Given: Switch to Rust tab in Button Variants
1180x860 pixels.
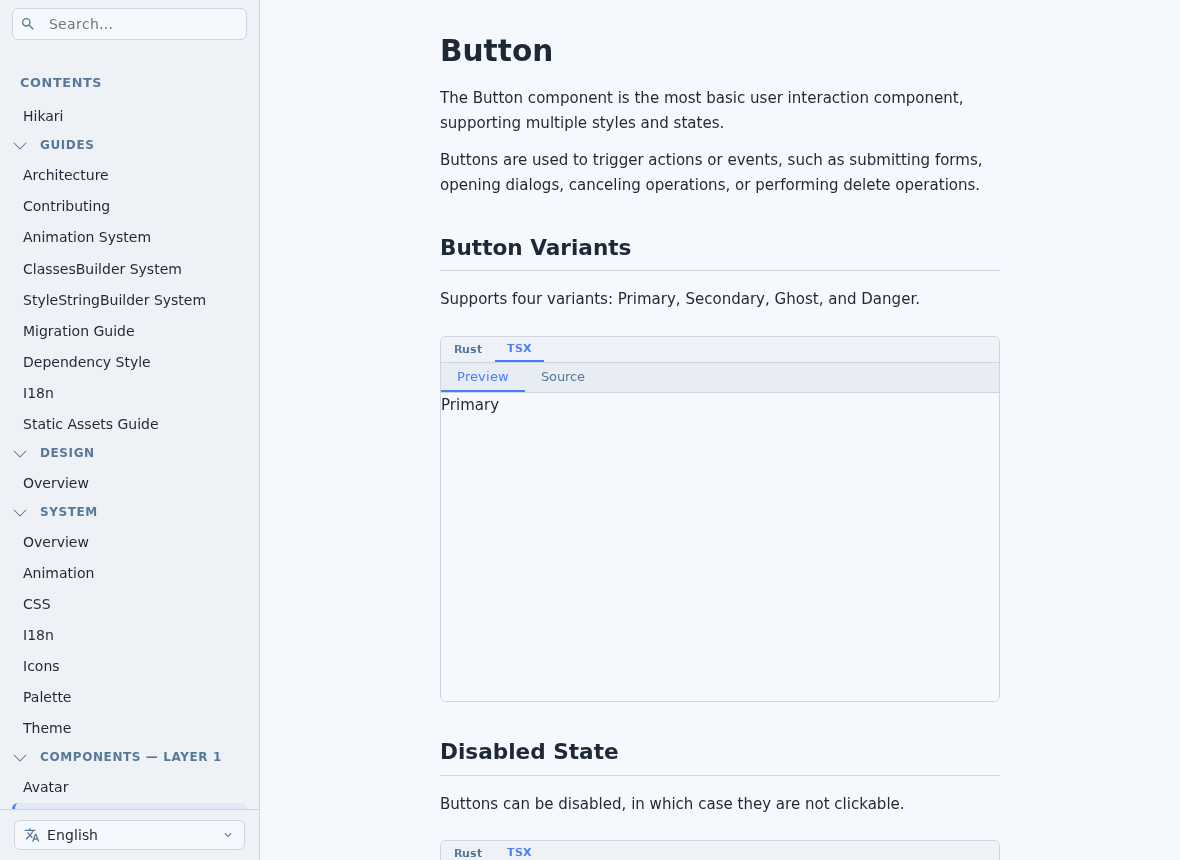Looking at the screenshot, I should (468, 349).
